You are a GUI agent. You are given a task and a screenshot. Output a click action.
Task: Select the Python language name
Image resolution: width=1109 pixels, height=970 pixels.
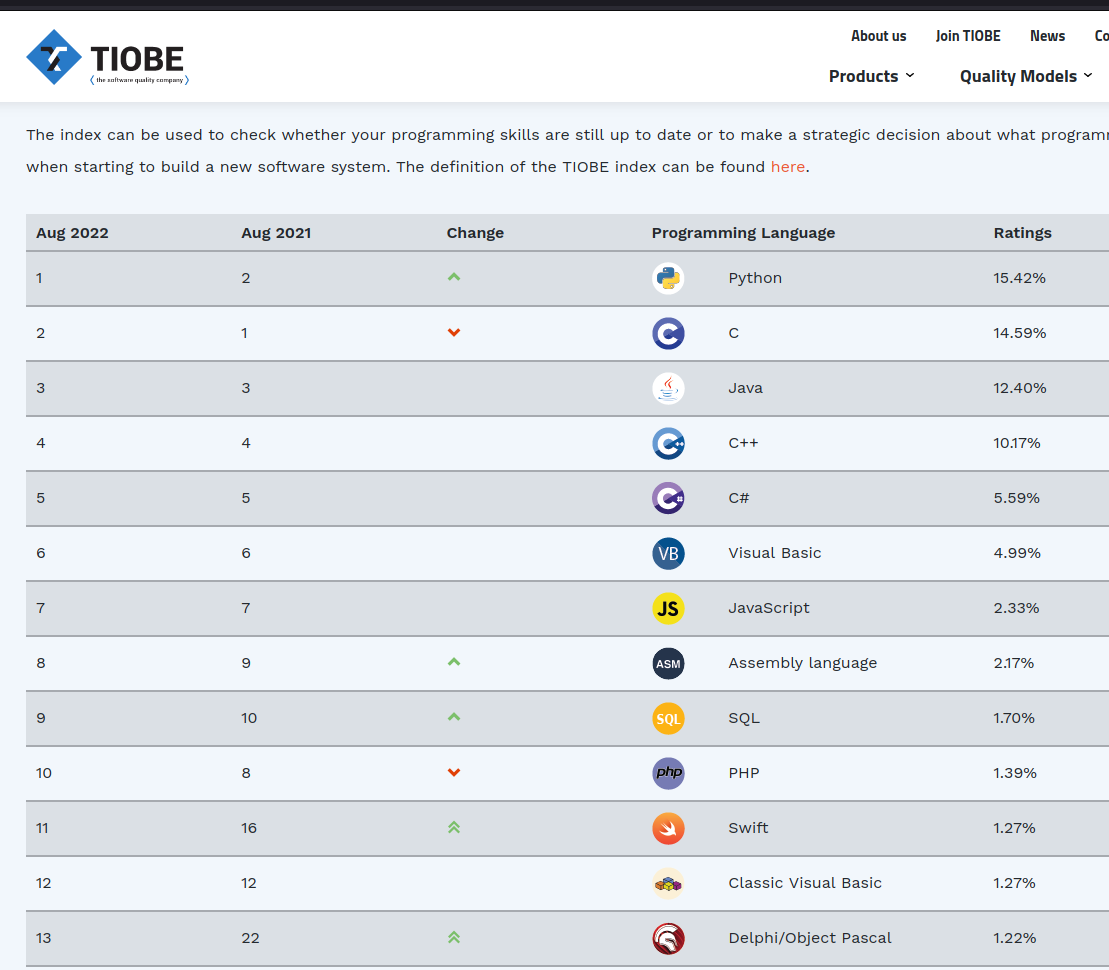755,278
